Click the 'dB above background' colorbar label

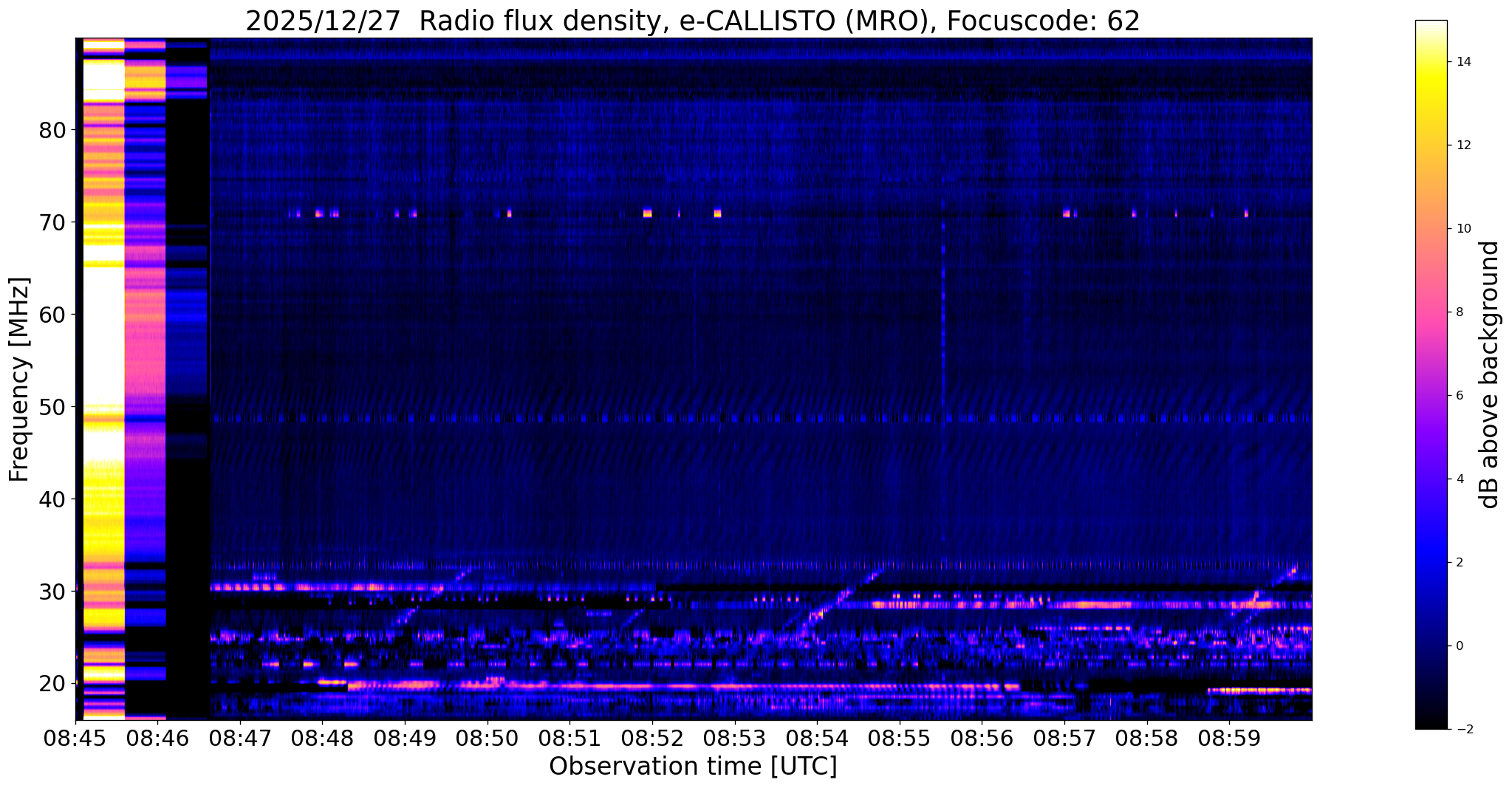tap(1490, 374)
